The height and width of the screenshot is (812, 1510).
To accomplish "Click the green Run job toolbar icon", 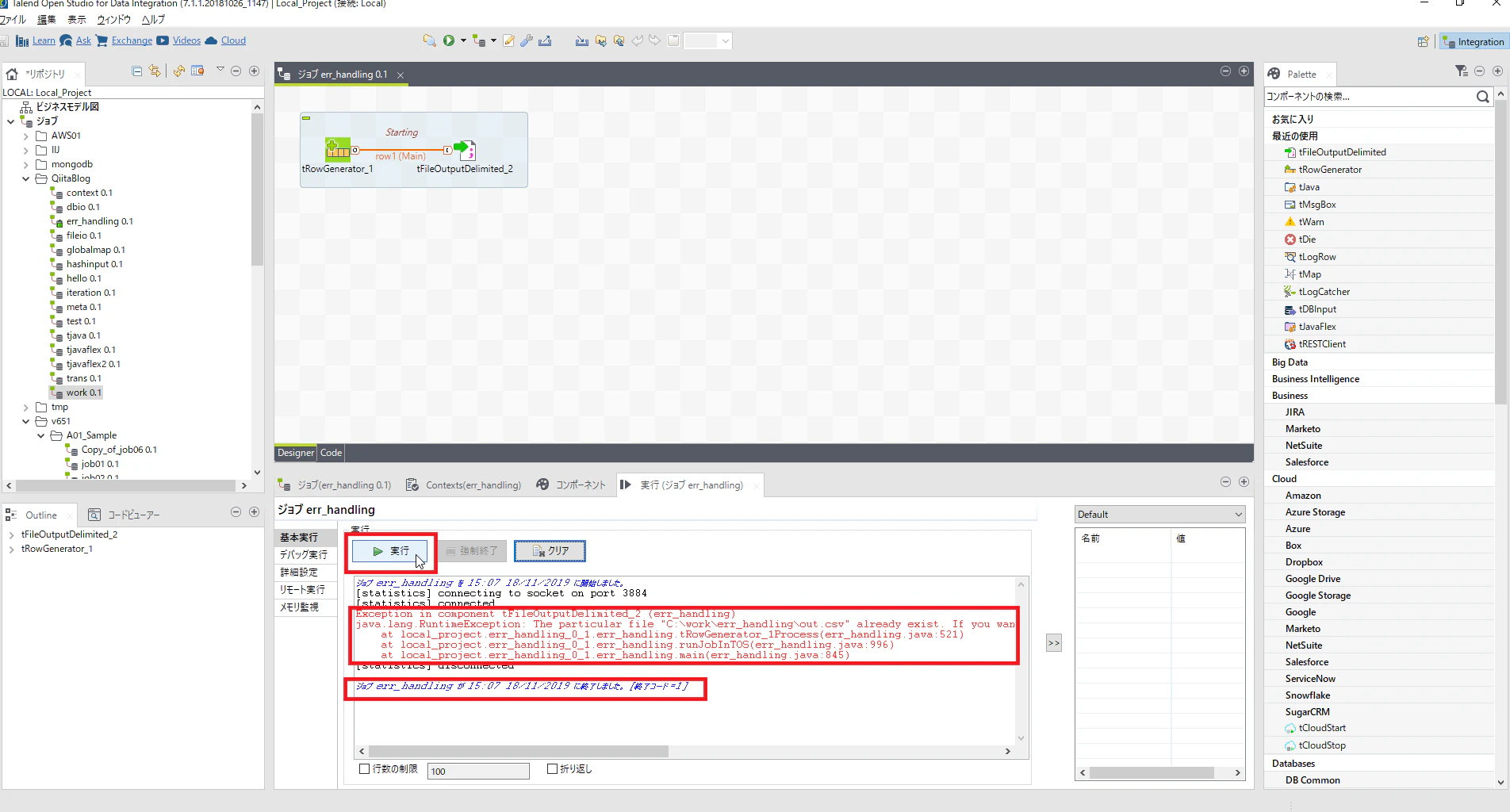I will coord(449,40).
